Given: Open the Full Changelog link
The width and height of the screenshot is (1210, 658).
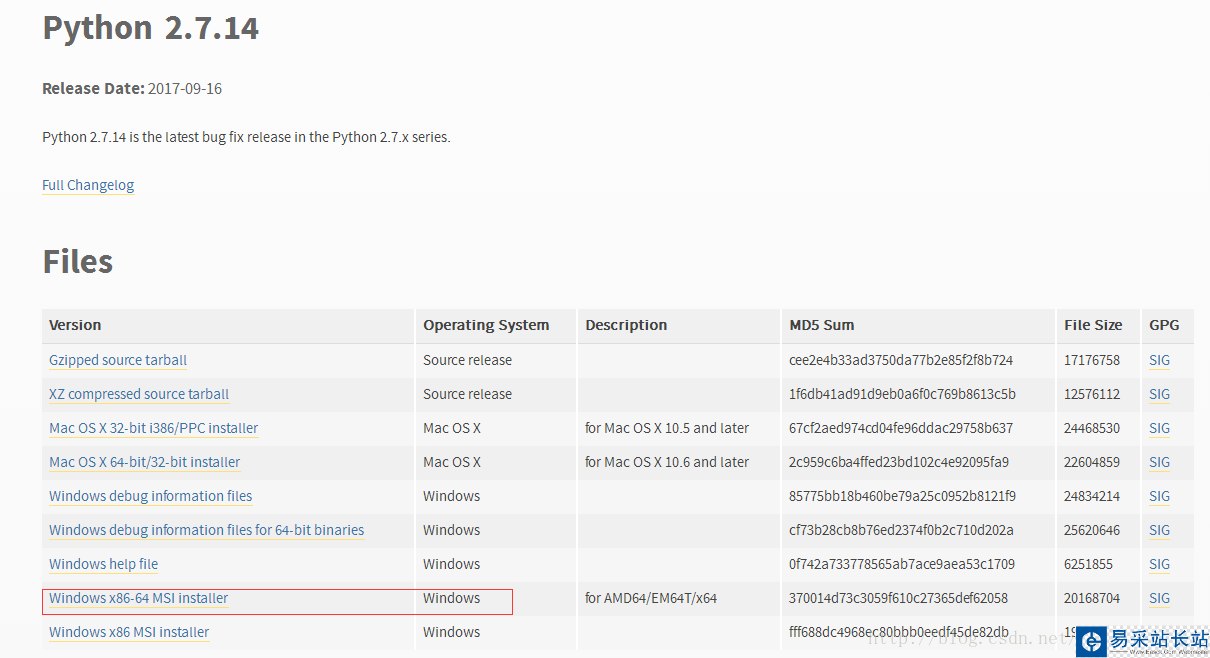Looking at the screenshot, I should click(x=88, y=185).
